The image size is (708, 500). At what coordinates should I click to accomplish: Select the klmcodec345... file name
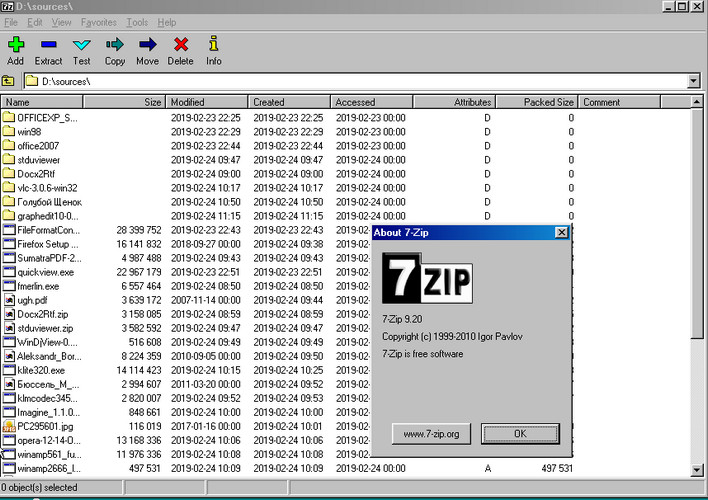(x=47, y=398)
